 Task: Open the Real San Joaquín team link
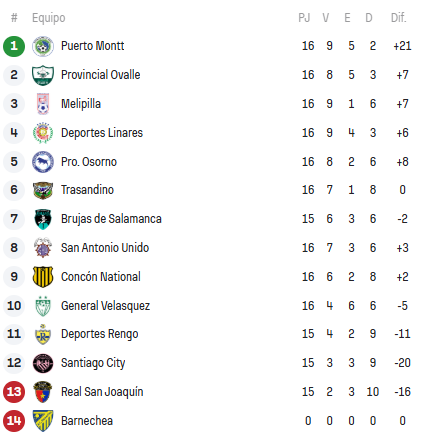(102, 392)
